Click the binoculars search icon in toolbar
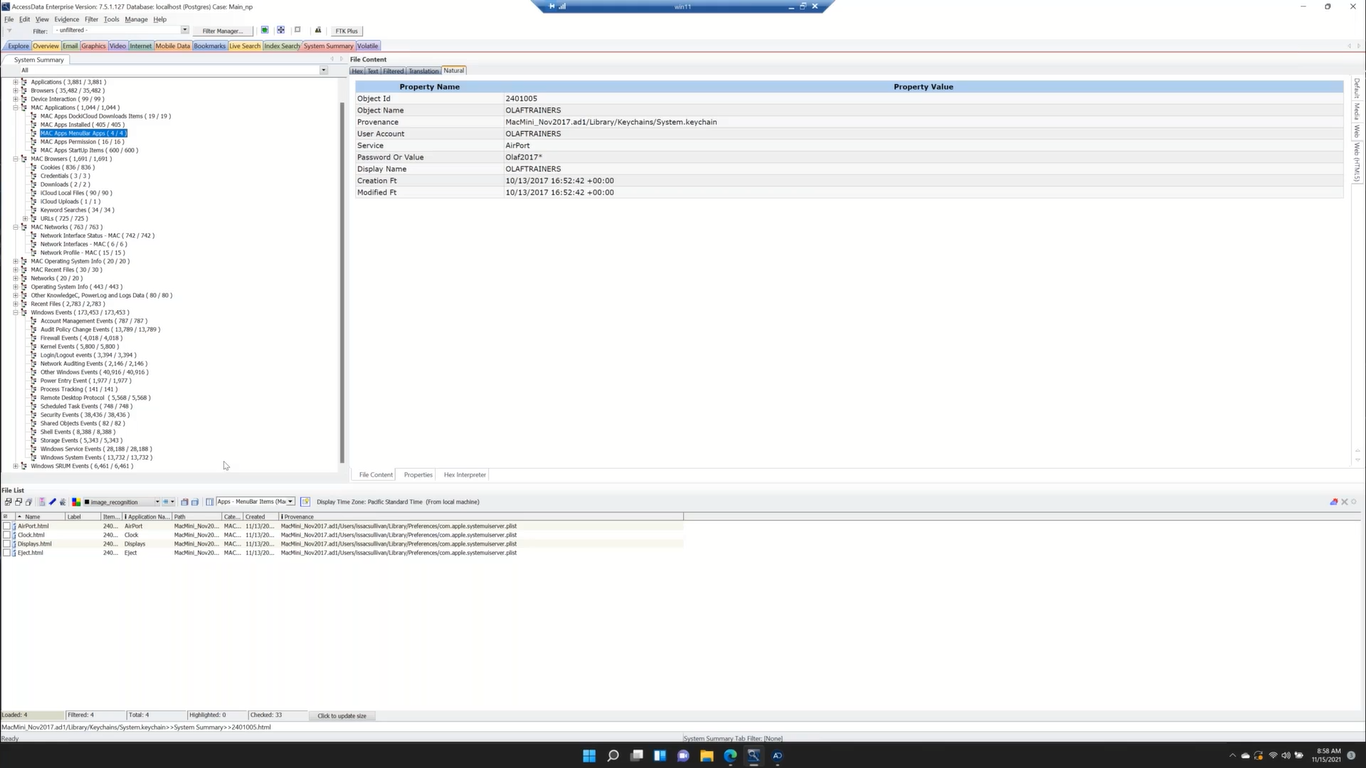Image resolution: width=1366 pixels, height=768 pixels. pyautogui.click(x=318, y=30)
